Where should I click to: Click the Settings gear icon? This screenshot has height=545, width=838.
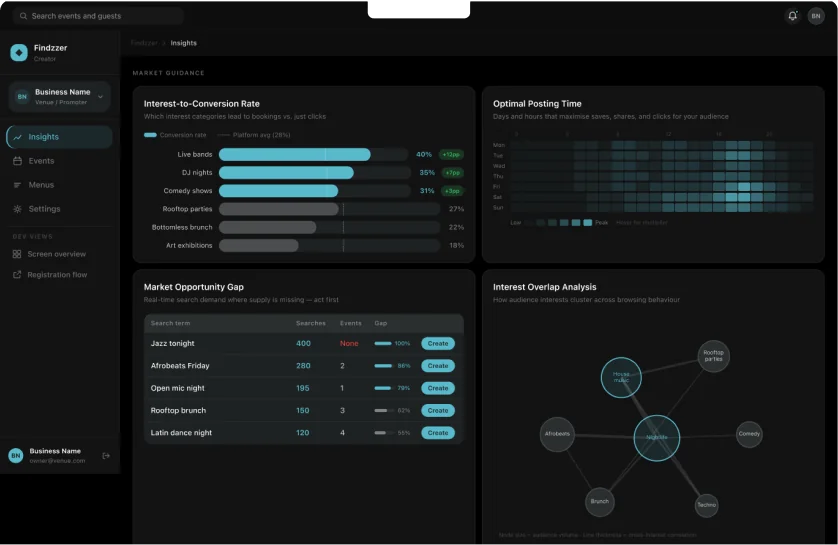coord(18,209)
